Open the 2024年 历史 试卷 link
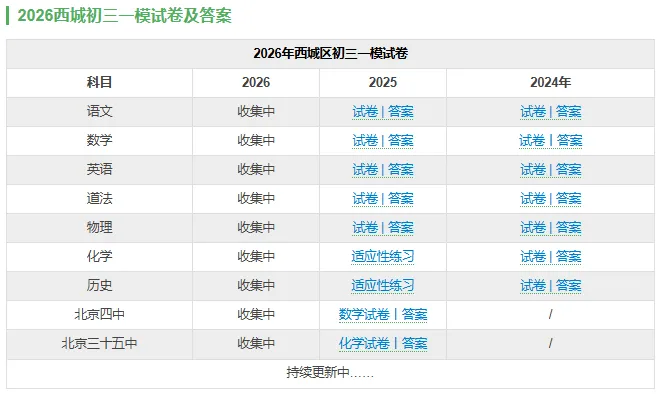Viewport: 659px width, 394px height. click(533, 286)
